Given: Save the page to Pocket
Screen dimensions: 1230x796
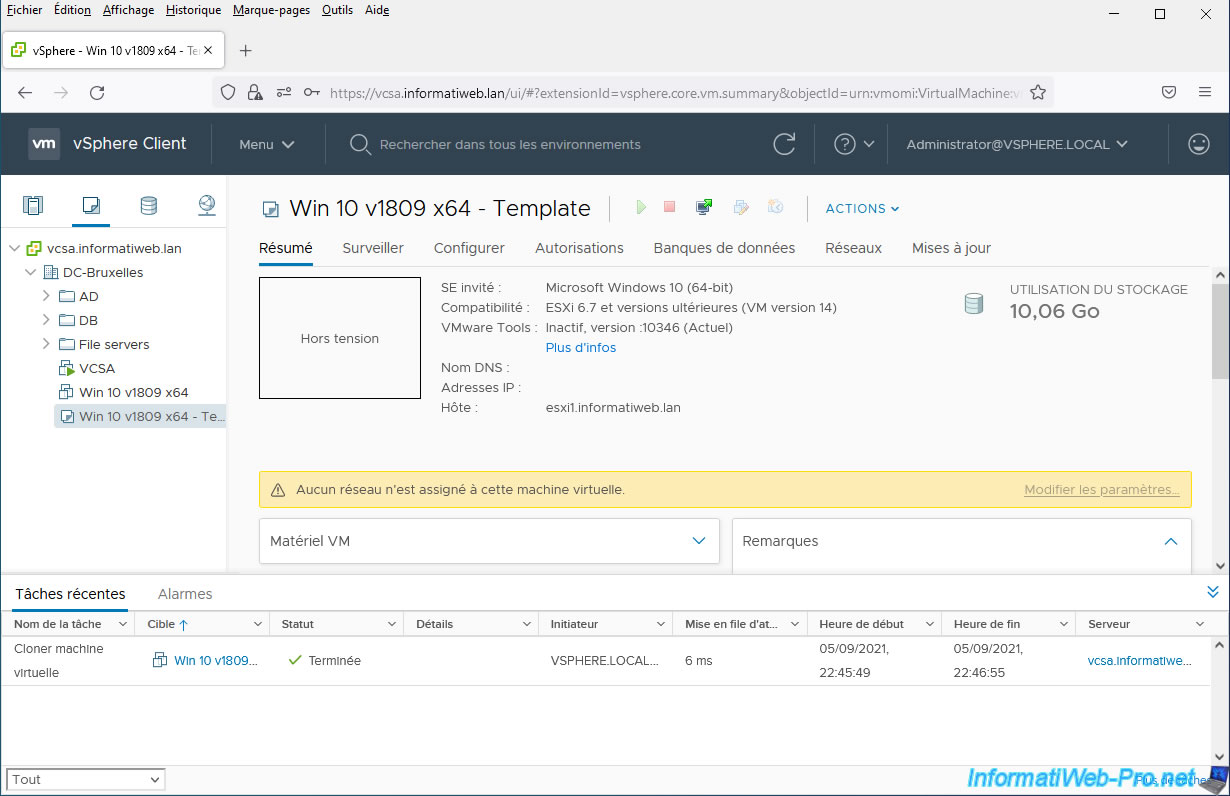Looking at the screenshot, I should pyautogui.click(x=1169, y=92).
